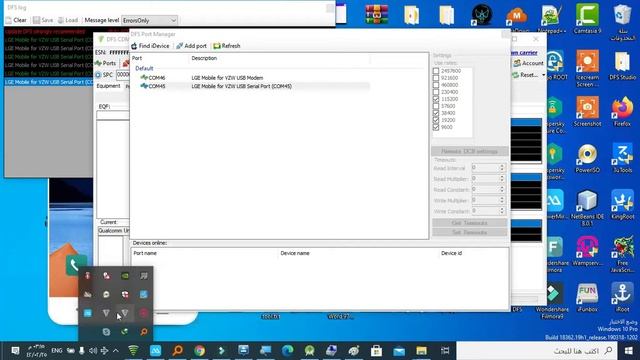Toggle the 2457600 baud rate checkbox
The width and height of the screenshot is (640, 360).
pos(436,71)
